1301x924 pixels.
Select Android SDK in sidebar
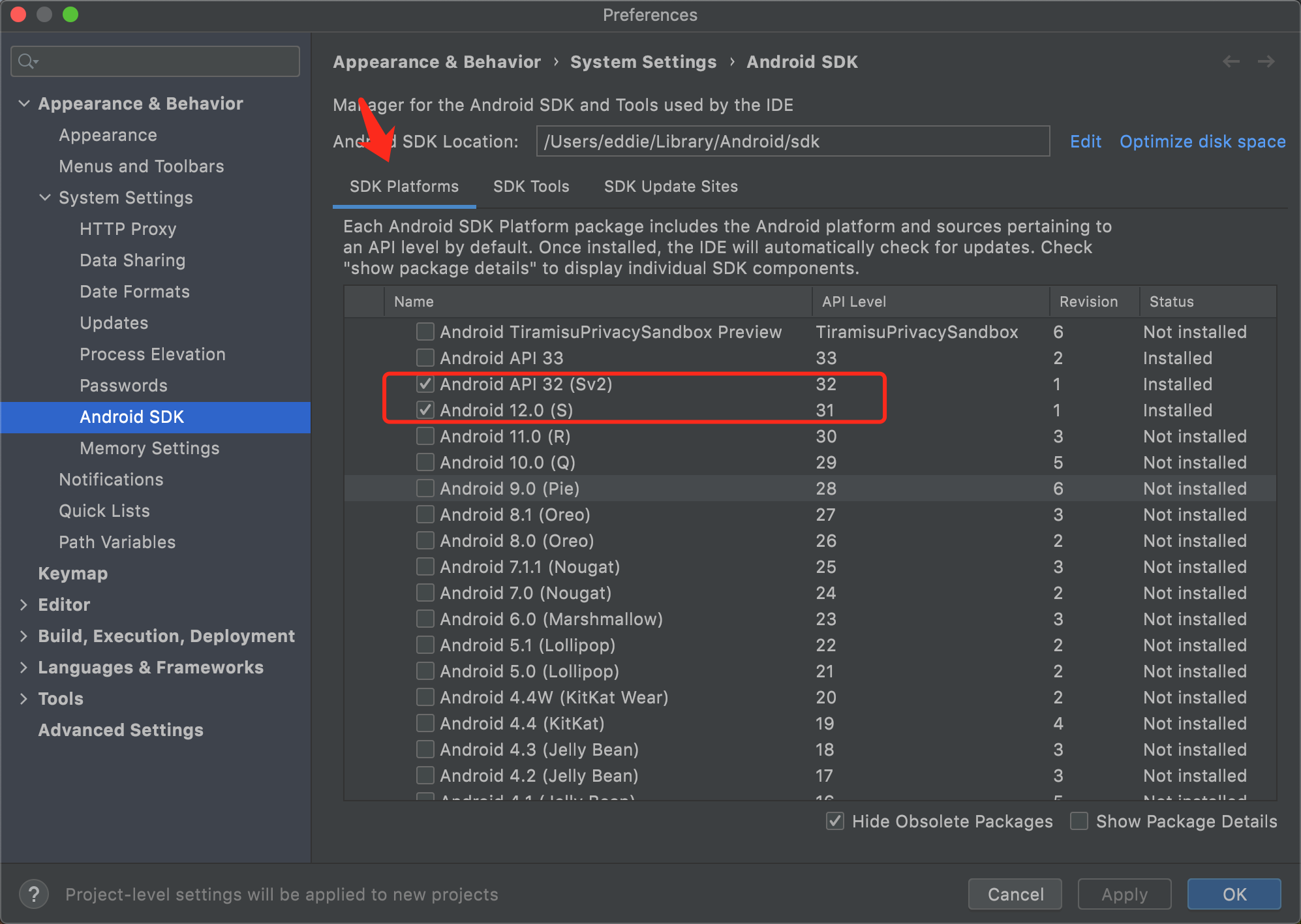point(155,416)
